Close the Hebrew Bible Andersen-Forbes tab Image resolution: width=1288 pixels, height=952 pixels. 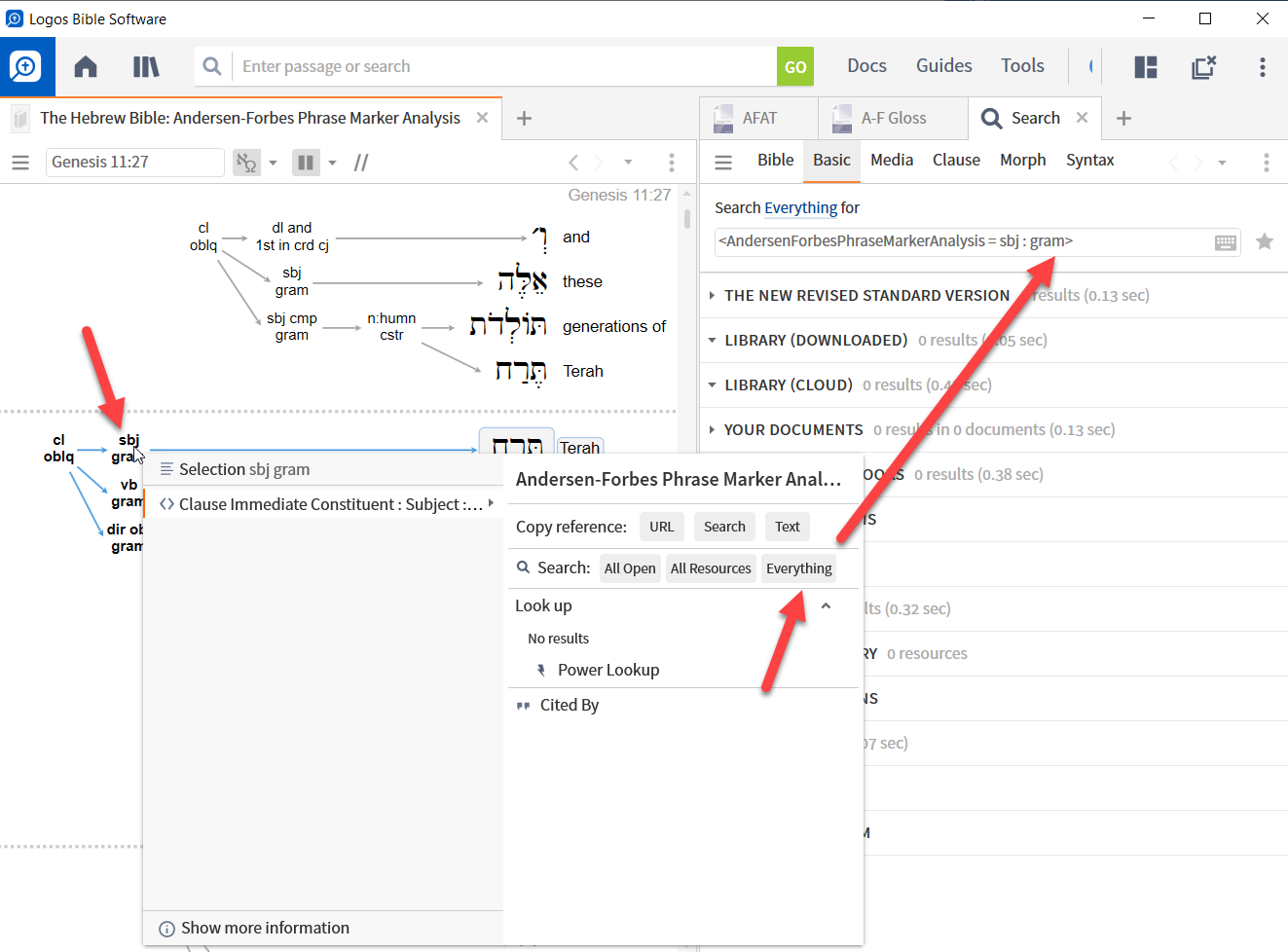click(x=482, y=118)
